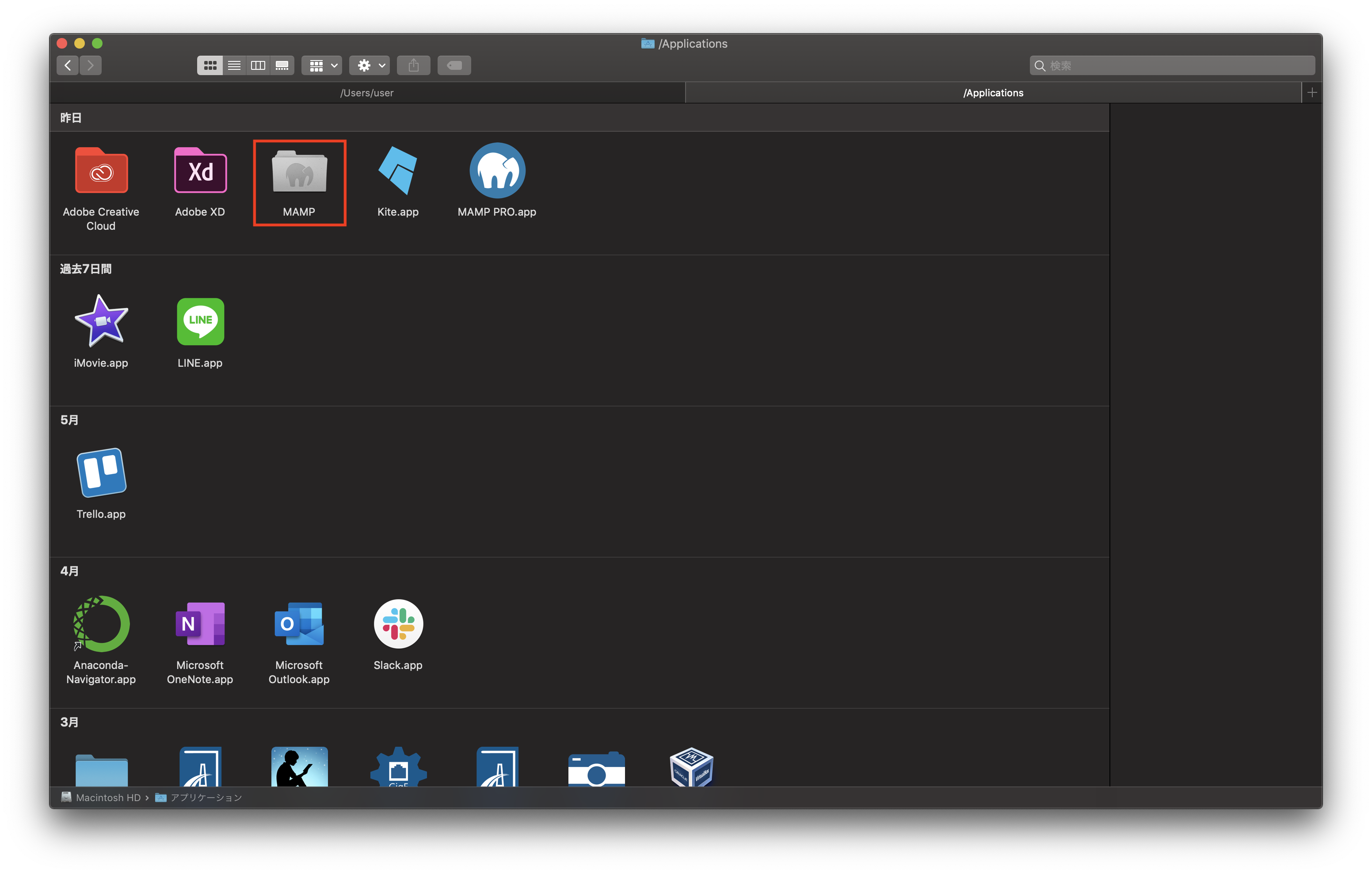Image resolution: width=1372 pixels, height=874 pixels.
Task: Select the Microsoft Outlook.app icon
Action: tap(299, 624)
